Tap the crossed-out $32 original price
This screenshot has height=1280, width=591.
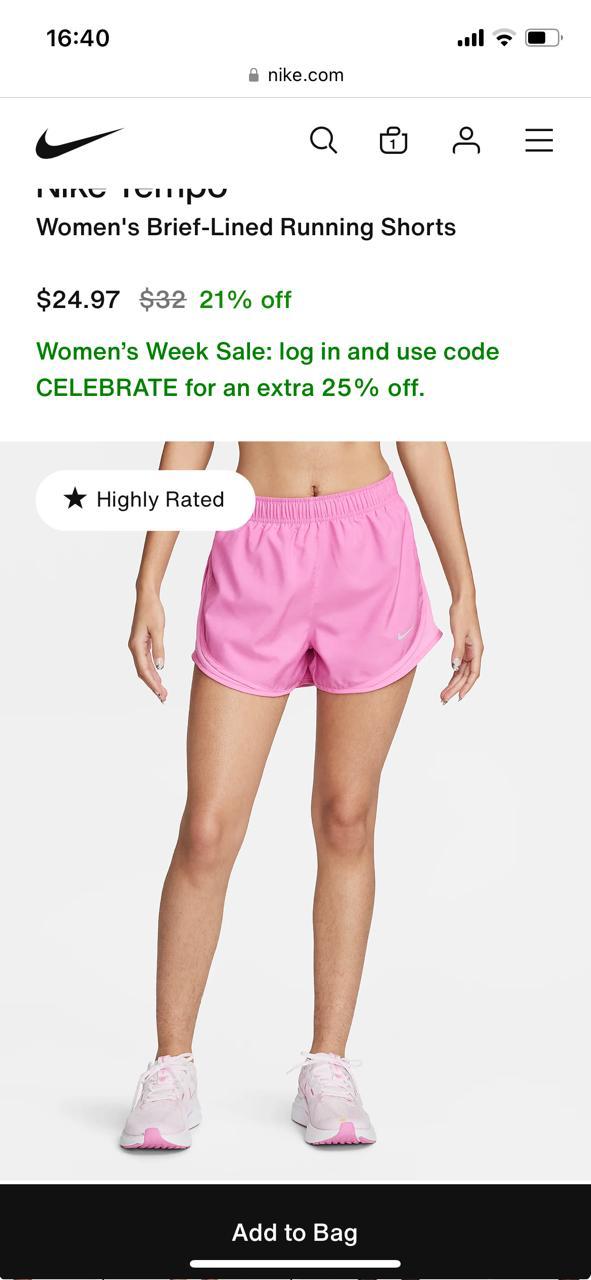[162, 299]
